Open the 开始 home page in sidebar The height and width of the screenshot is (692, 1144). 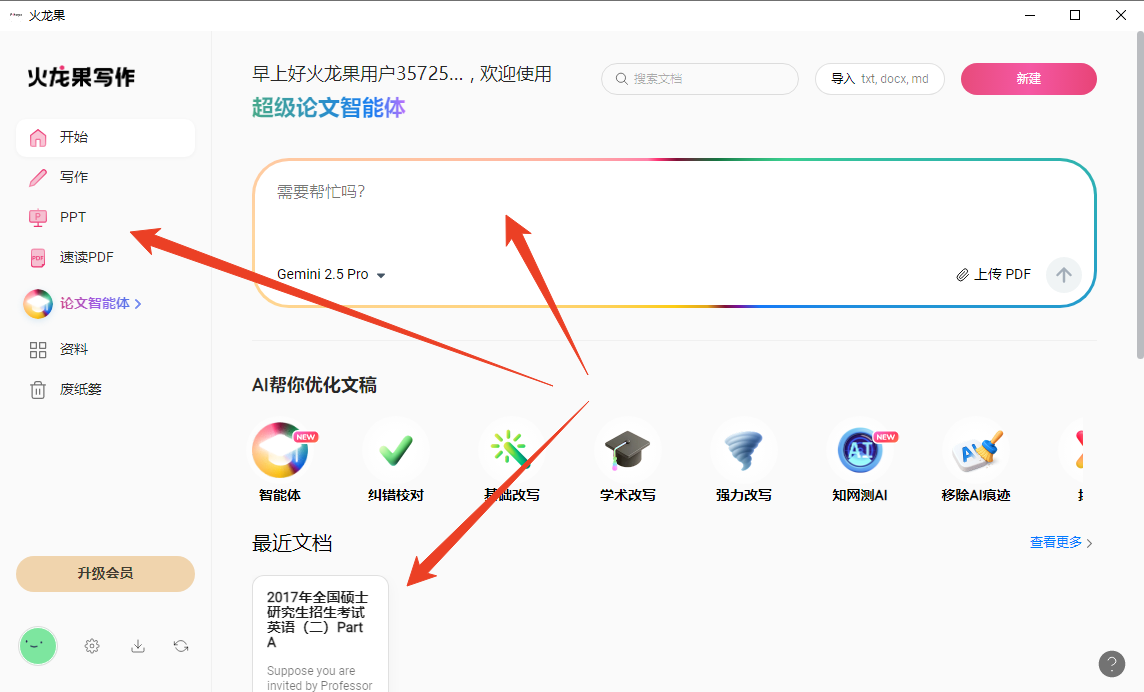[105, 137]
